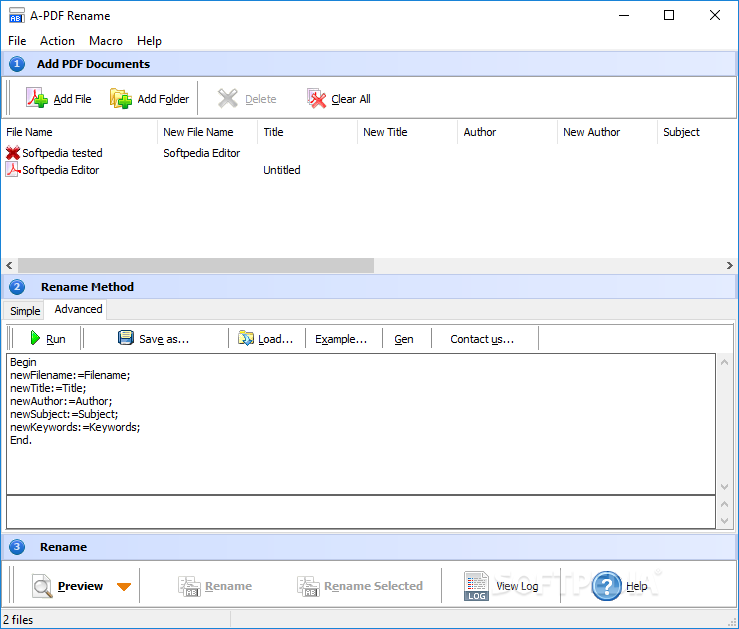The height and width of the screenshot is (629, 739).
Task: Click the script editor scroll up arrow
Action: [725, 362]
